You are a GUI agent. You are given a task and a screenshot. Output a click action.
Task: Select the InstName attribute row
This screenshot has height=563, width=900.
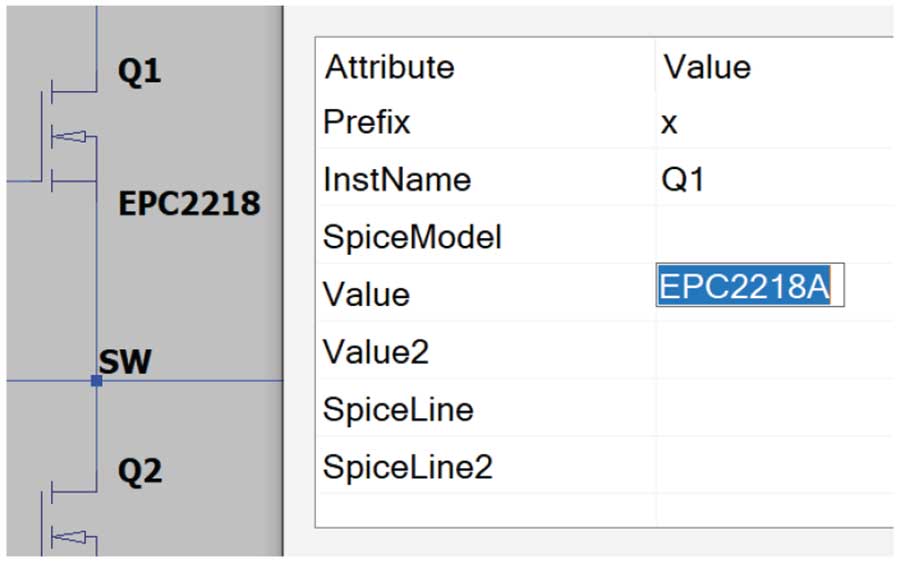point(397,180)
